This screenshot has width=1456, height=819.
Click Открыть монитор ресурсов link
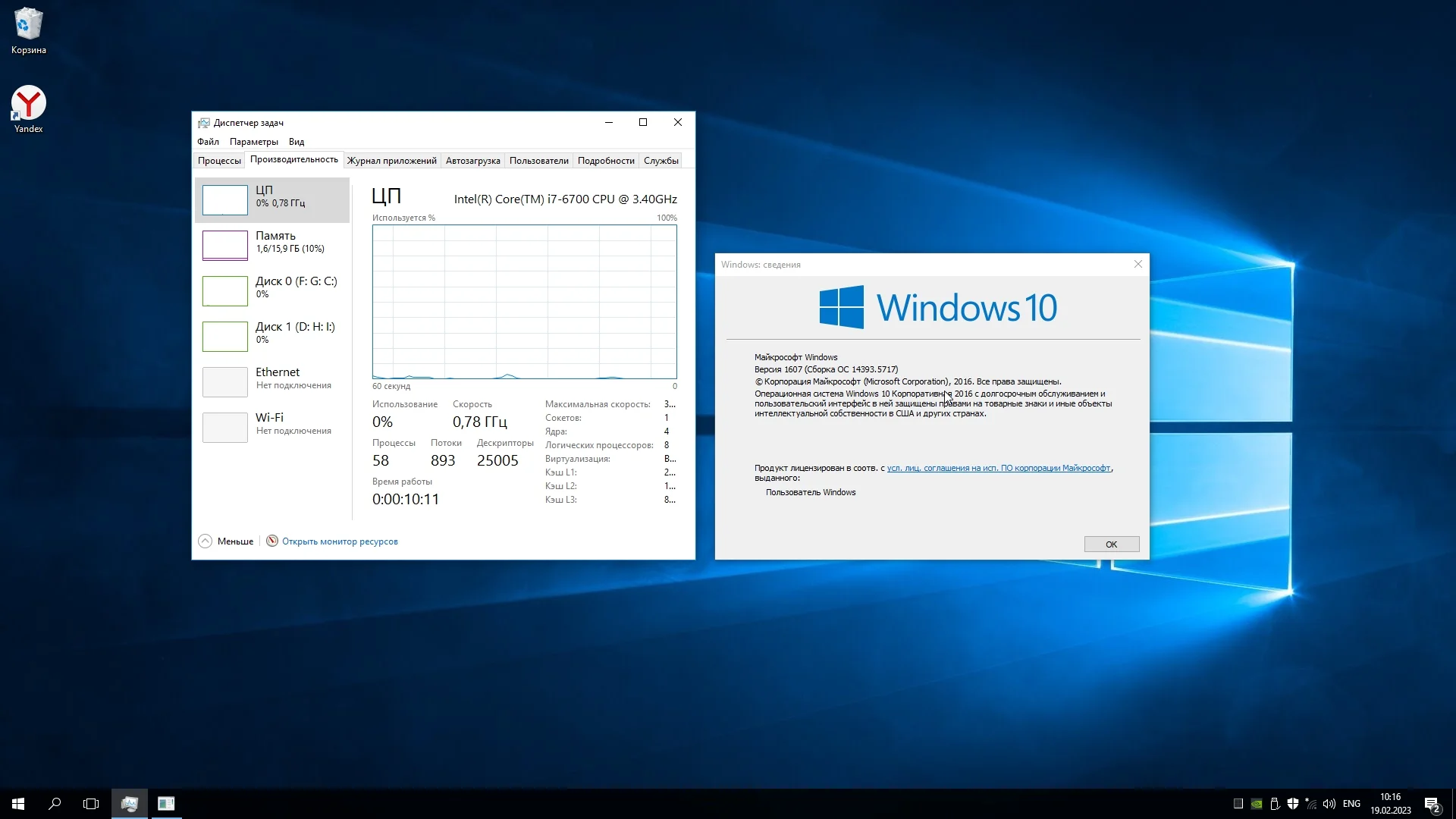[339, 541]
